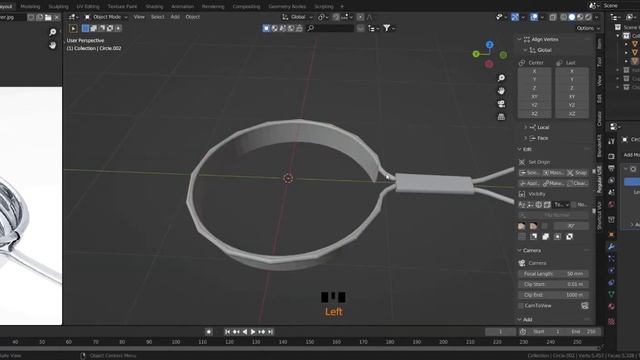Screen dimensions: 640x360
Task: Click the Center YZ align button
Action: click(x=534, y=105)
